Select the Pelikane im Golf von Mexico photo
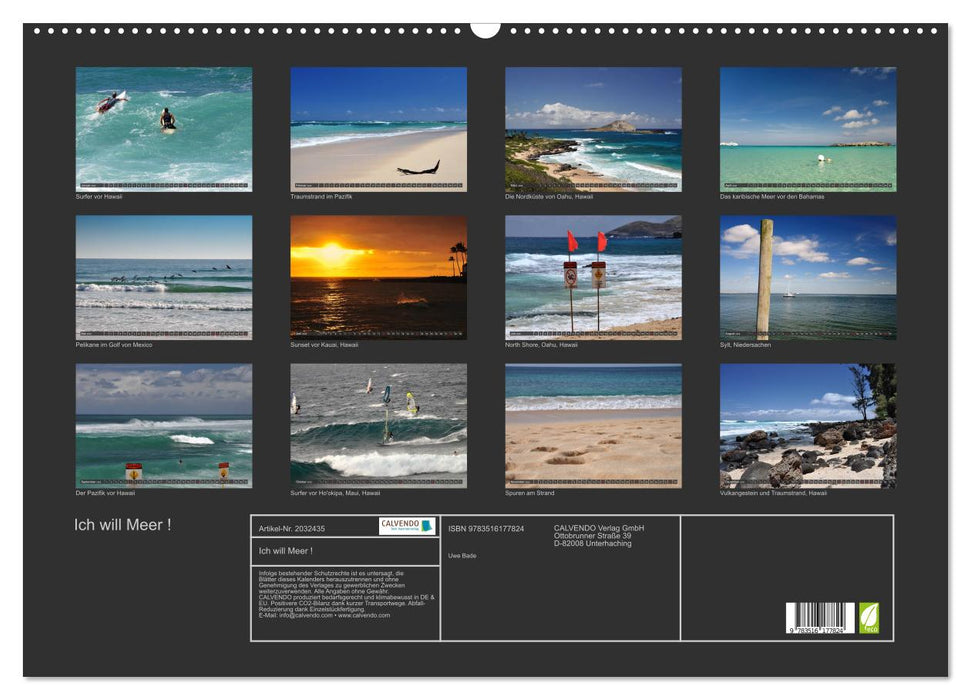The width and height of the screenshot is (971, 700). click(164, 277)
